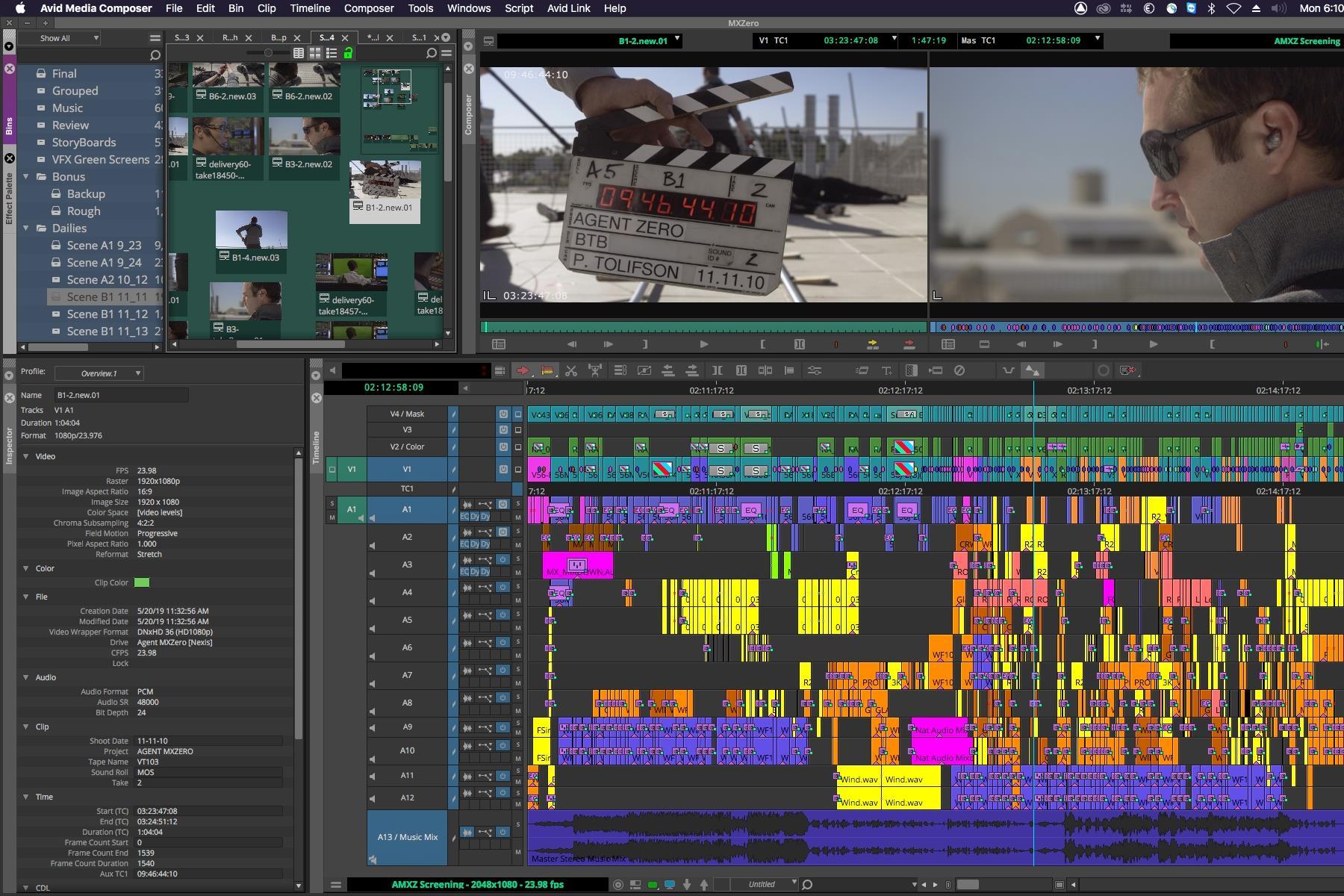Click the Lift icon in timeline toolbar
1344x896 pixels.
click(x=668, y=370)
